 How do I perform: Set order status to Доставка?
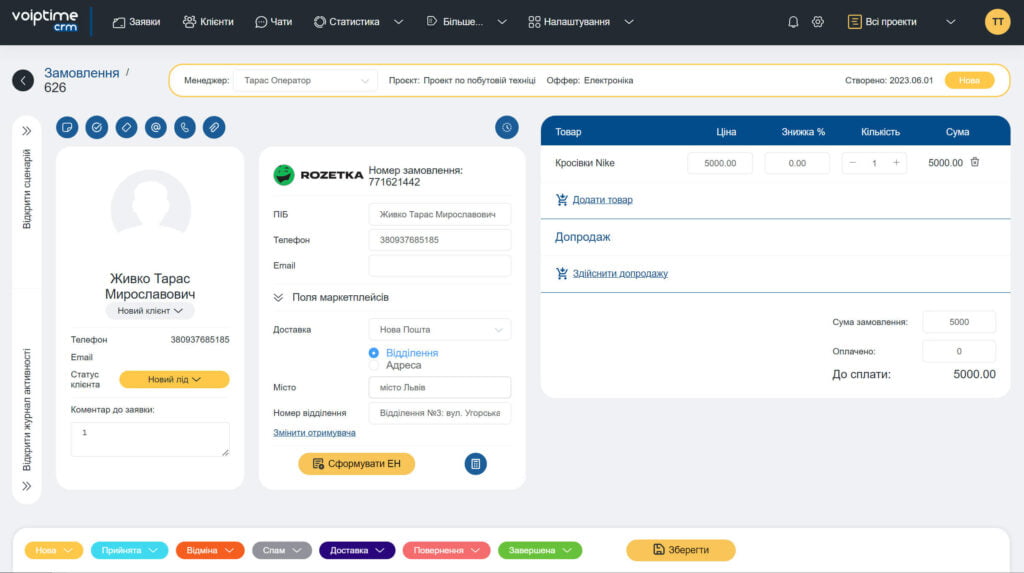pyautogui.click(x=357, y=551)
